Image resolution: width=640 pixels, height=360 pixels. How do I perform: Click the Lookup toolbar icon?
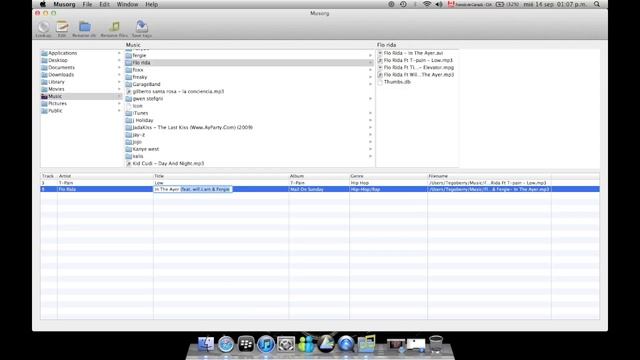click(43, 27)
